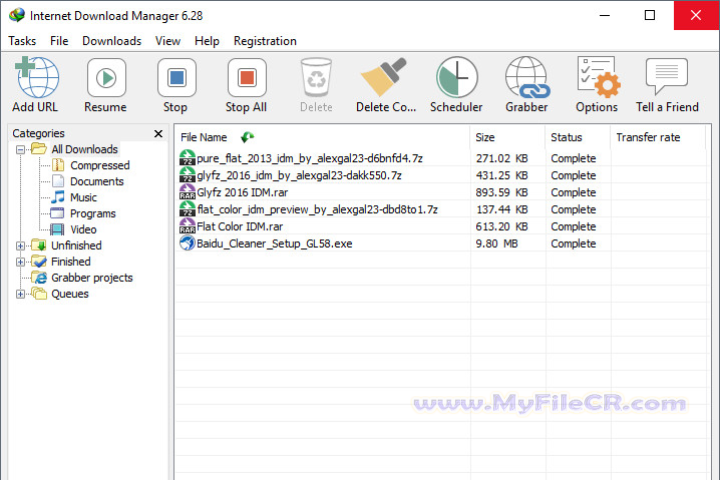Image resolution: width=720 pixels, height=480 pixels.
Task: Minimize the Internet Download Manager window
Action: [x=605, y=15]
